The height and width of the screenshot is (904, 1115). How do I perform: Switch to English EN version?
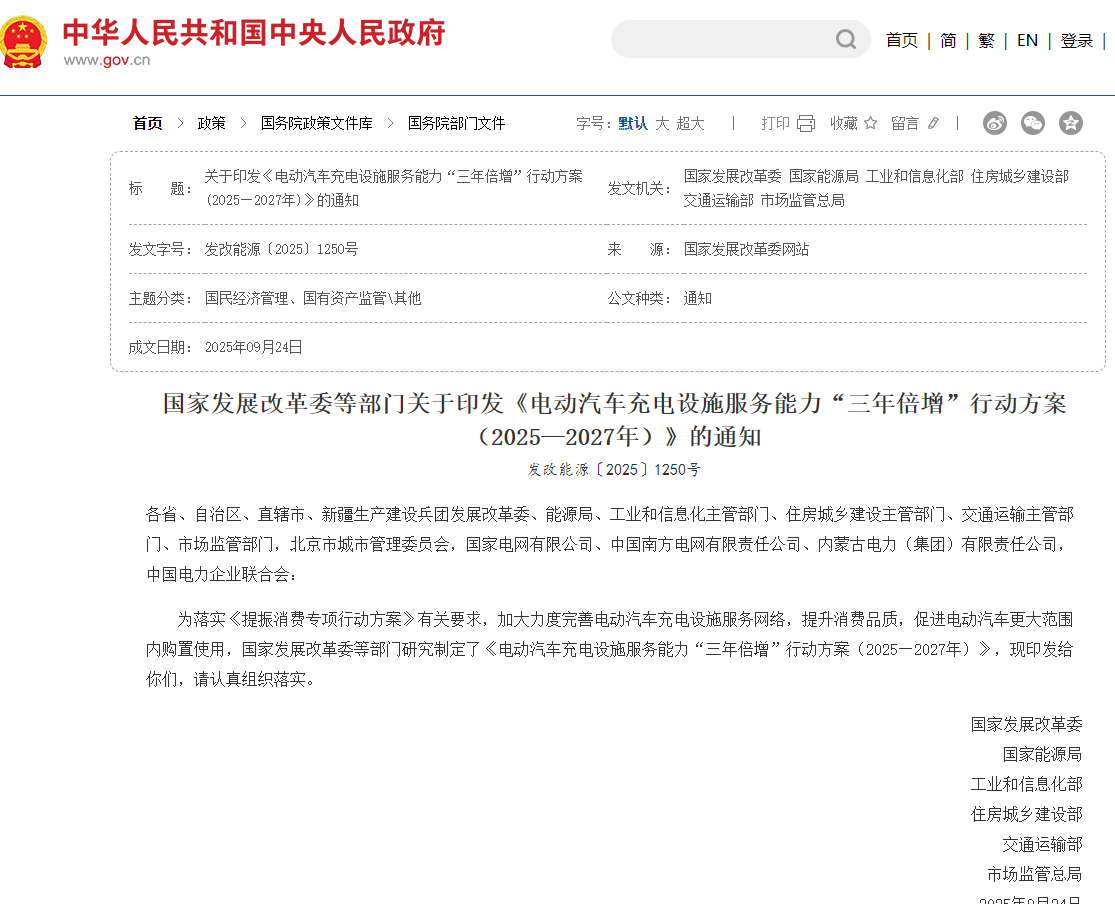point(1028,41)
